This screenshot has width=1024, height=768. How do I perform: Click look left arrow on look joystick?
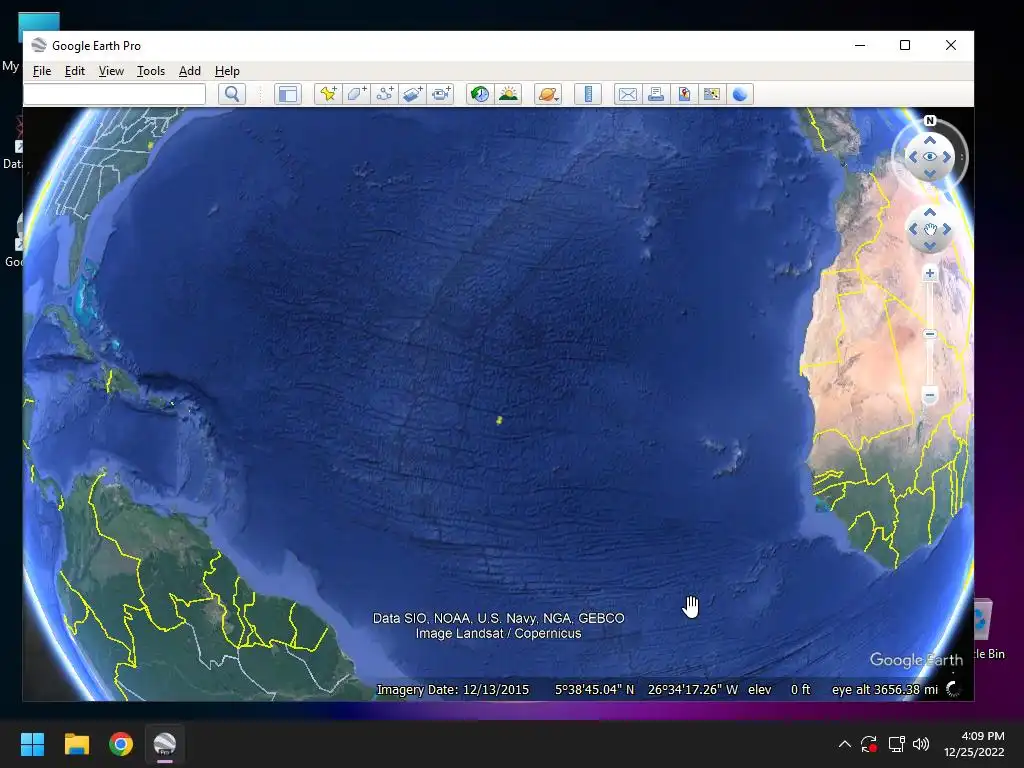(913, 157)
